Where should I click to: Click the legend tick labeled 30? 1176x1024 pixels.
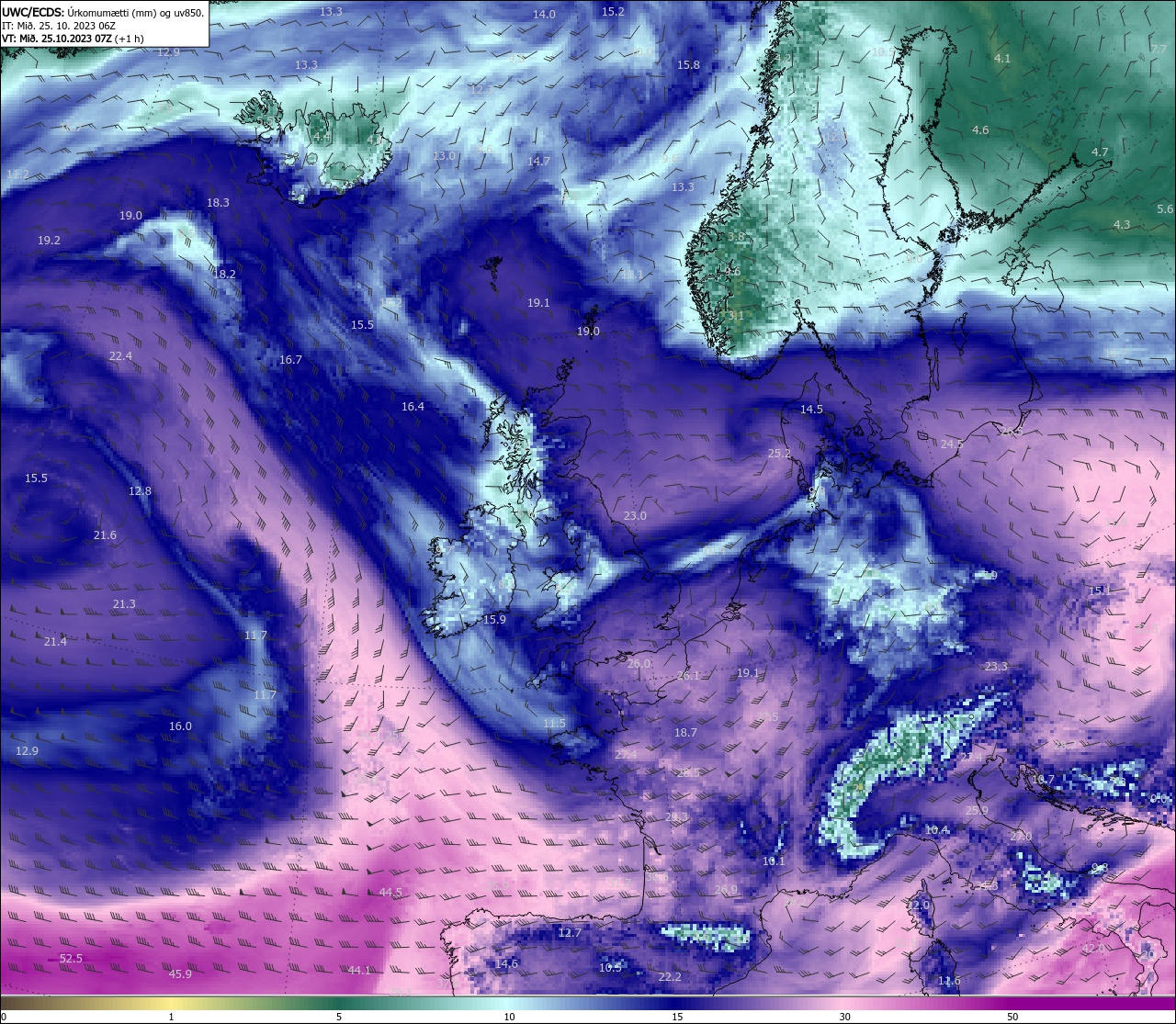tap(844, 1017)
